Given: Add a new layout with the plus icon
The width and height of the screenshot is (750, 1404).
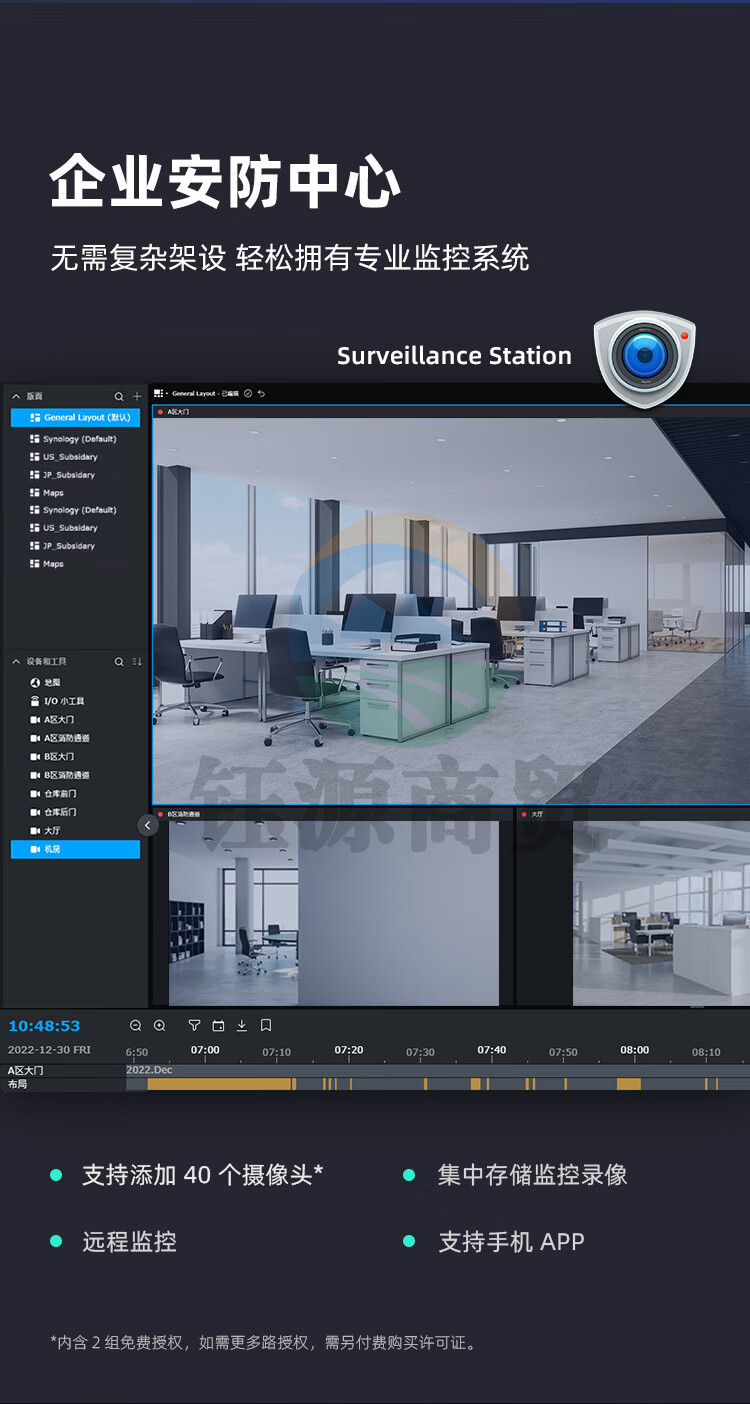Looking at the screenshot, I should [x=137, y=397].
